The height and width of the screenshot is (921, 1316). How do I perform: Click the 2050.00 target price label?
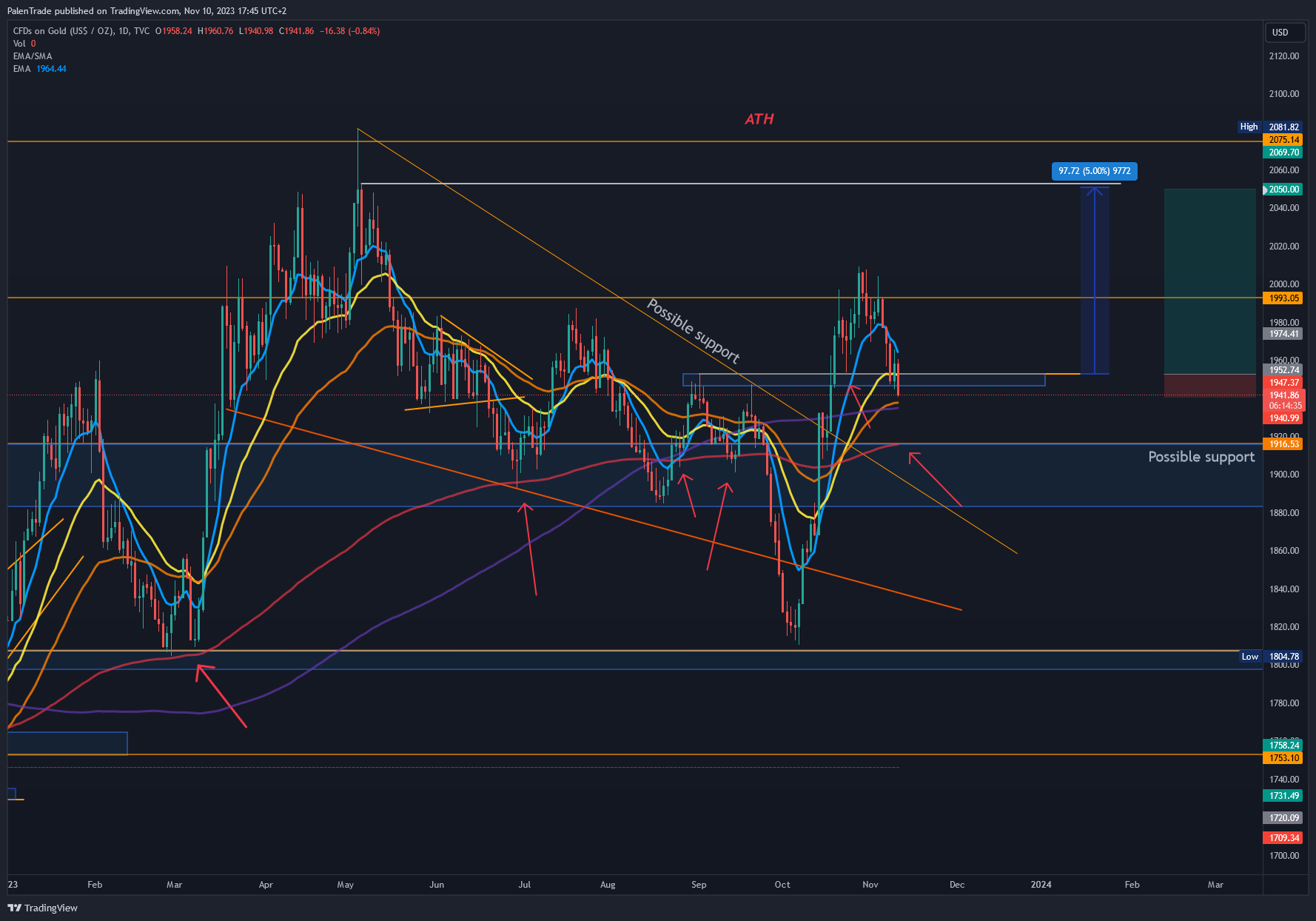coord(1283,190)
